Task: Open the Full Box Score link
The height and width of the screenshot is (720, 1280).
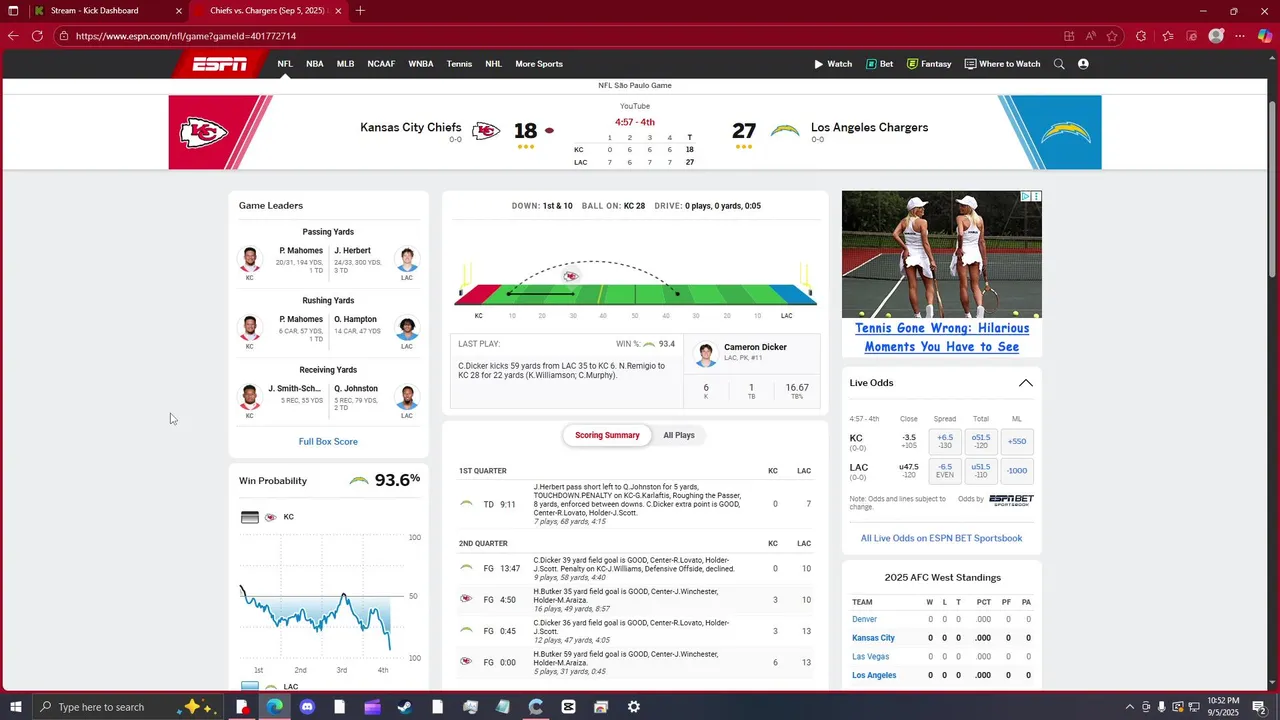Action: point(328,442)
